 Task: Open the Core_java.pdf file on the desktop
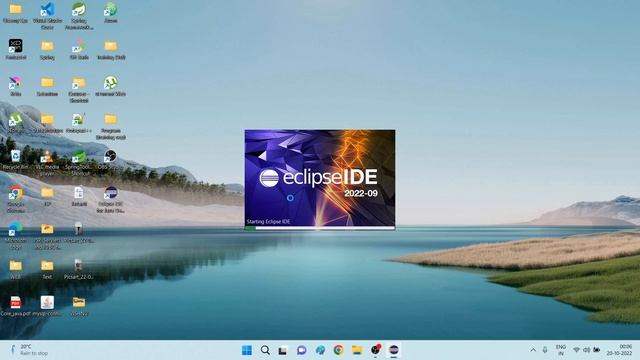tap(16, 306)
